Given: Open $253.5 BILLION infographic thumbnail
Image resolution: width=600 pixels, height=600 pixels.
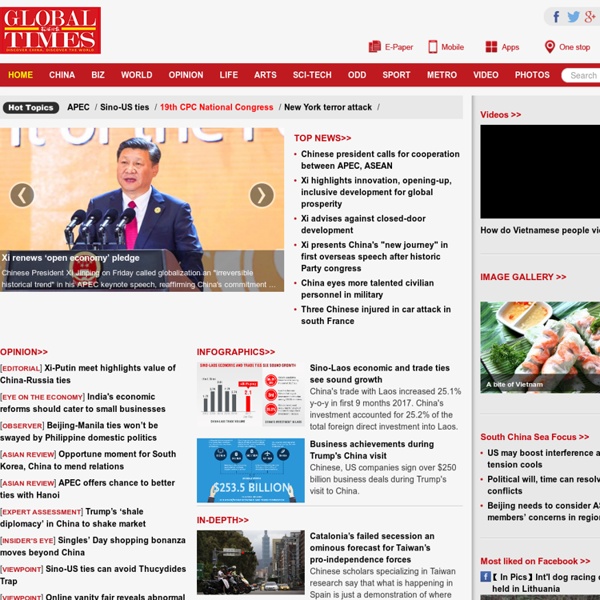Looking at the screenshot, I should point(251,470).
